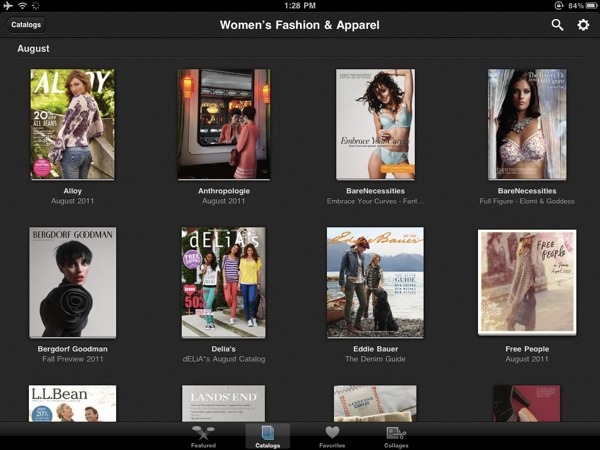The image size is (600, 450).
Task: Click the 'Eddie Bauer' title text
Action: (x=375, y=349)
